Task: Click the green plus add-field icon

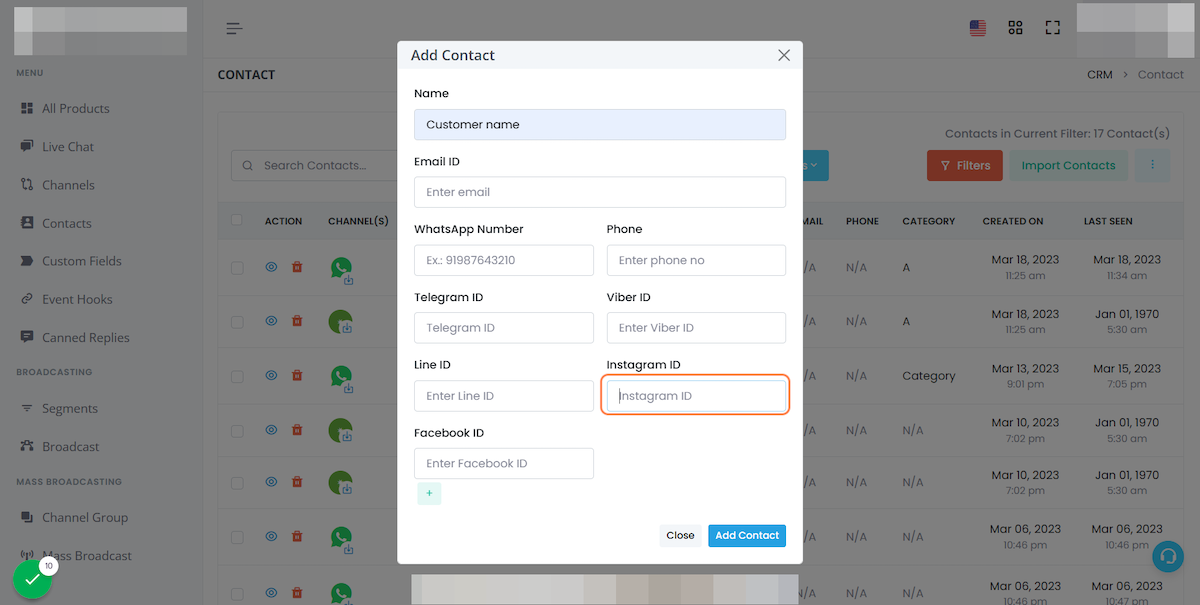Action: click(x=429, y=493)
